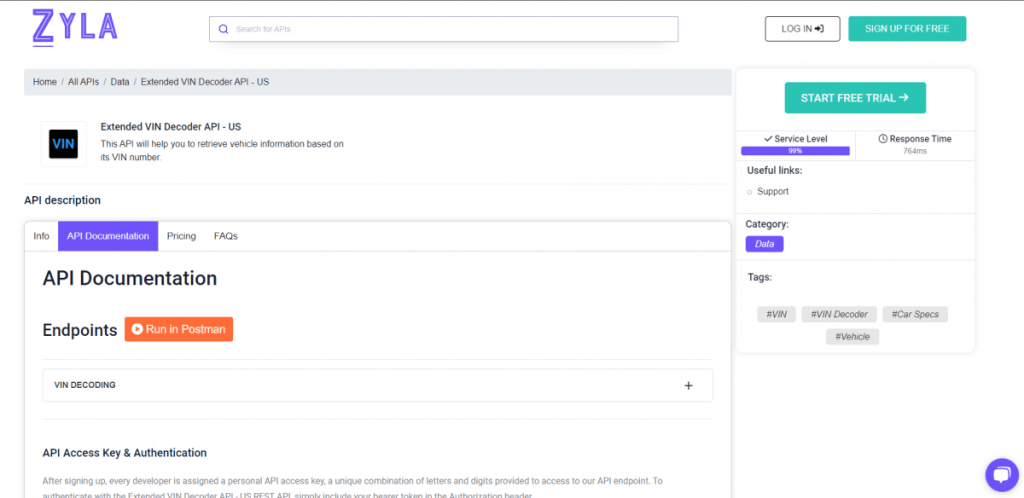Click the Extended VIN Decoder API title
1024x498 pixels.
tap(171, 127)
